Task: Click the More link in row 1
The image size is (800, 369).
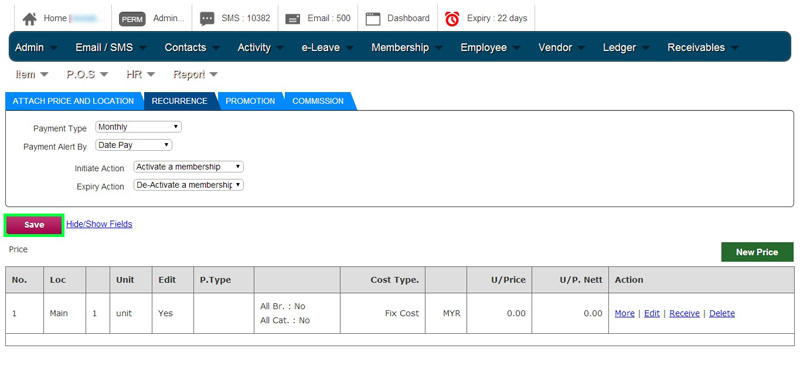Action: [x=624, y=313]
